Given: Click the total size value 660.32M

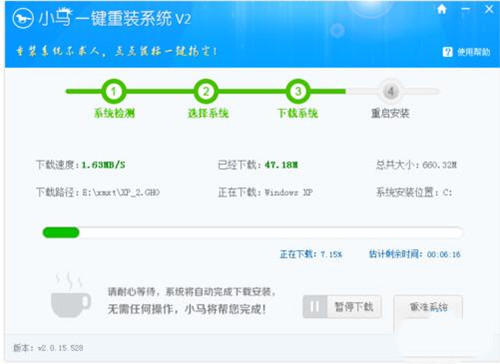Looking at the screenshot, I should tap(439, 165).
